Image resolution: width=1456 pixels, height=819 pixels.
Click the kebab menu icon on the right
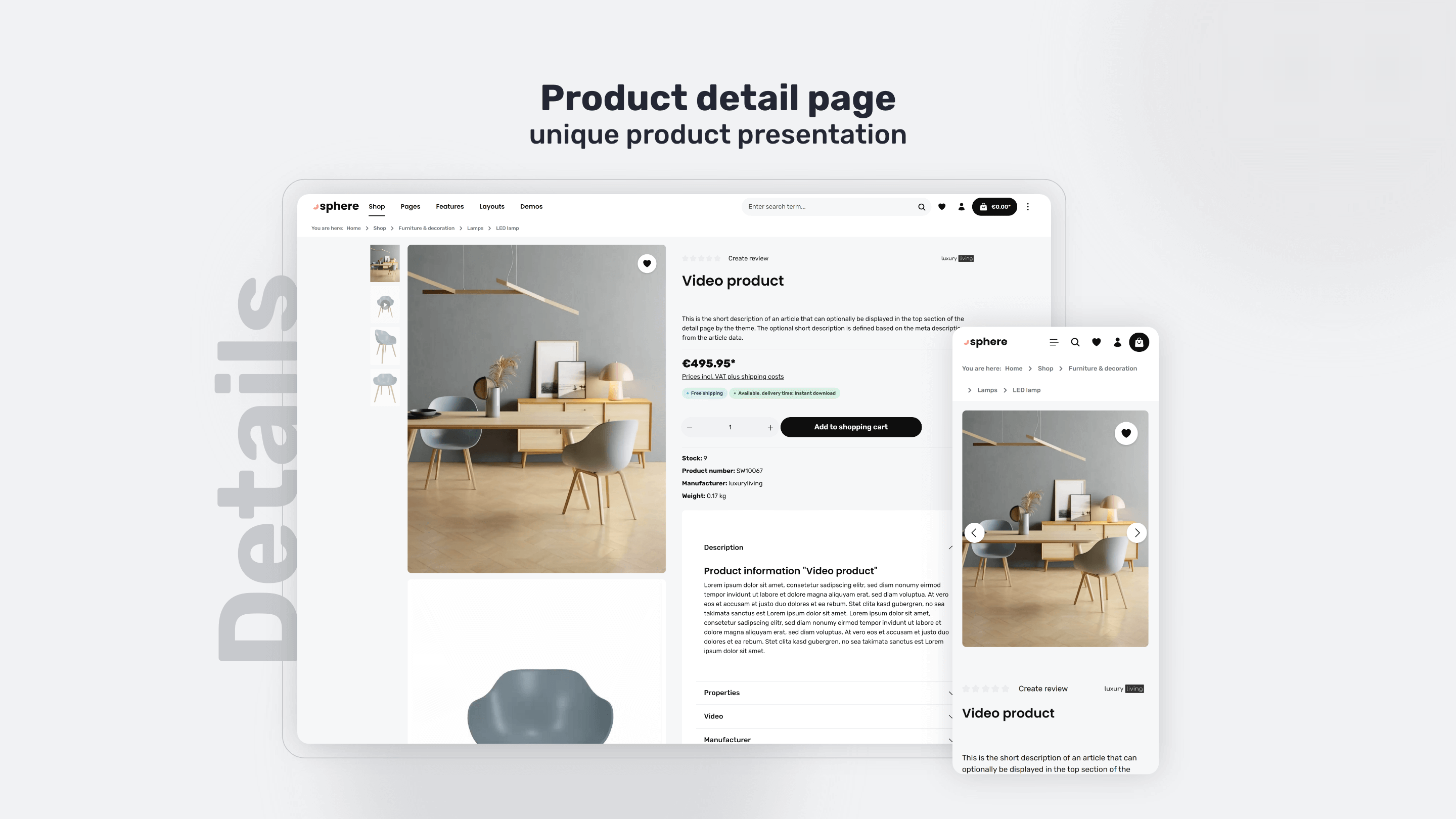tap(1028, 207)
